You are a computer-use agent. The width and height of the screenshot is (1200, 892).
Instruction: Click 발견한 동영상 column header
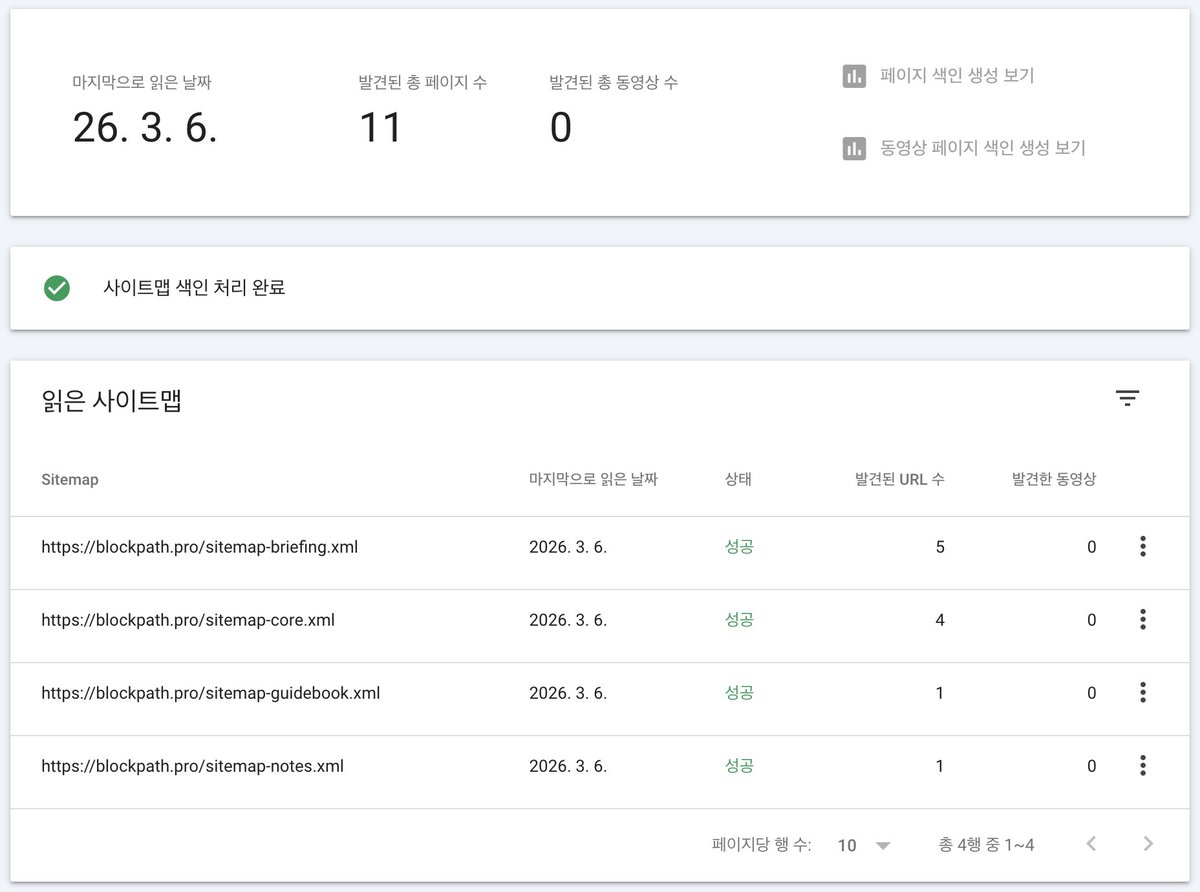(1054, 479)
